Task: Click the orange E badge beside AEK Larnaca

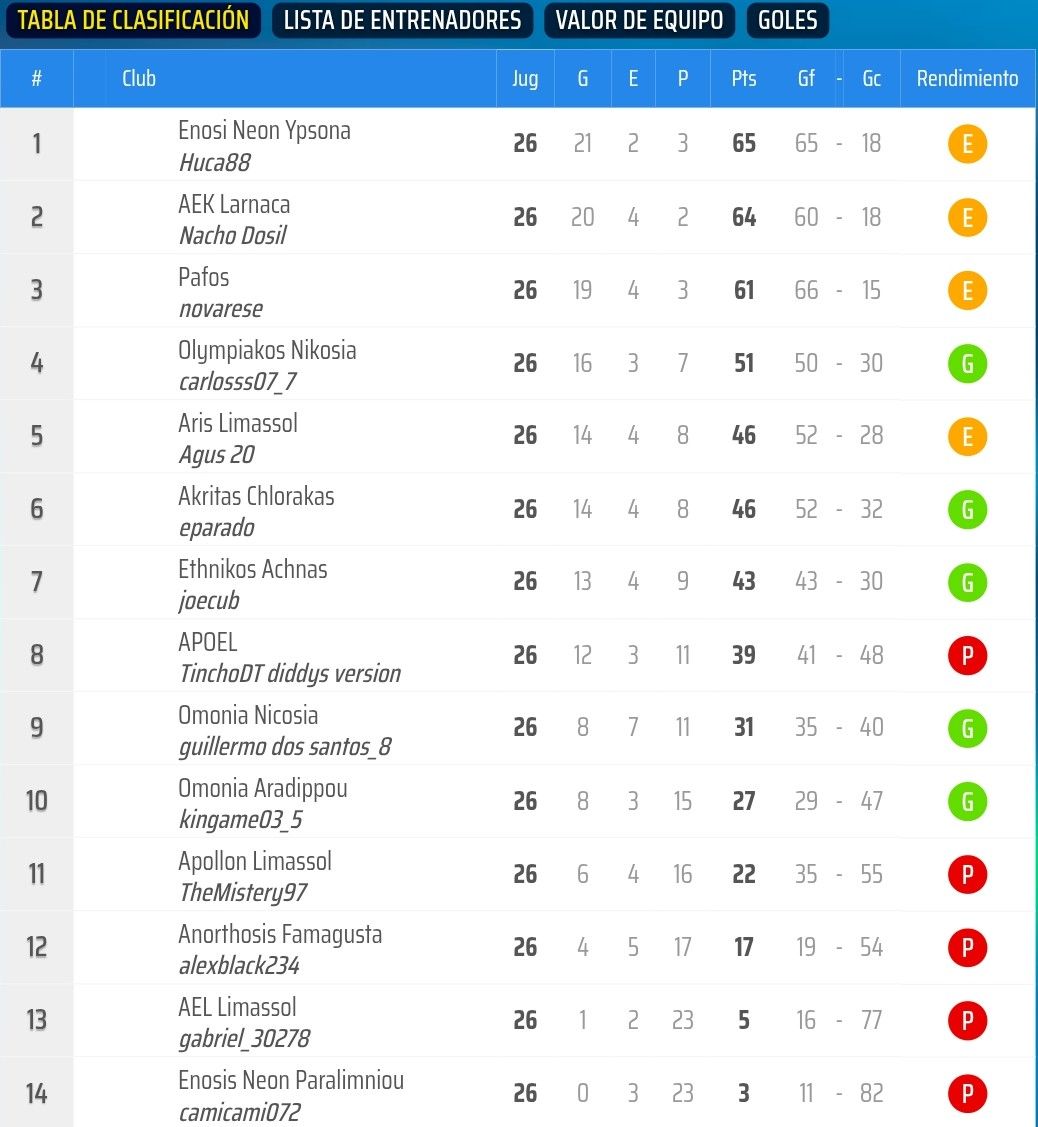Action: coord(967,217)
